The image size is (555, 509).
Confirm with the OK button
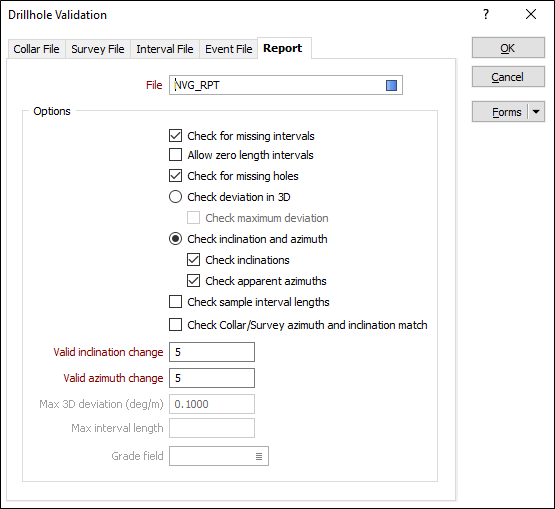click(508, 48)
